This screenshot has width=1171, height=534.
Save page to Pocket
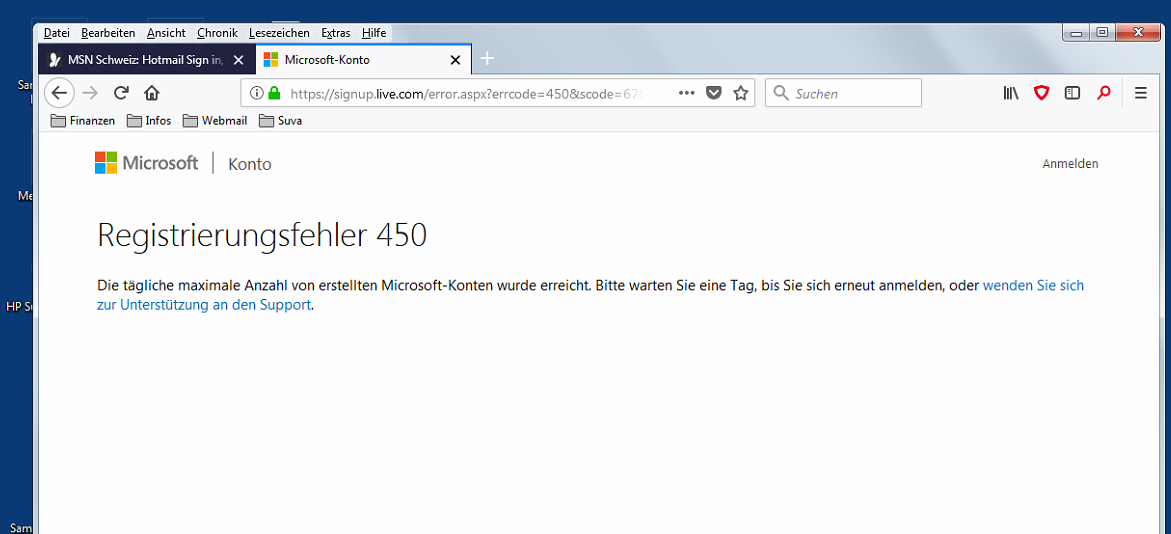click(x=714, y=93)
